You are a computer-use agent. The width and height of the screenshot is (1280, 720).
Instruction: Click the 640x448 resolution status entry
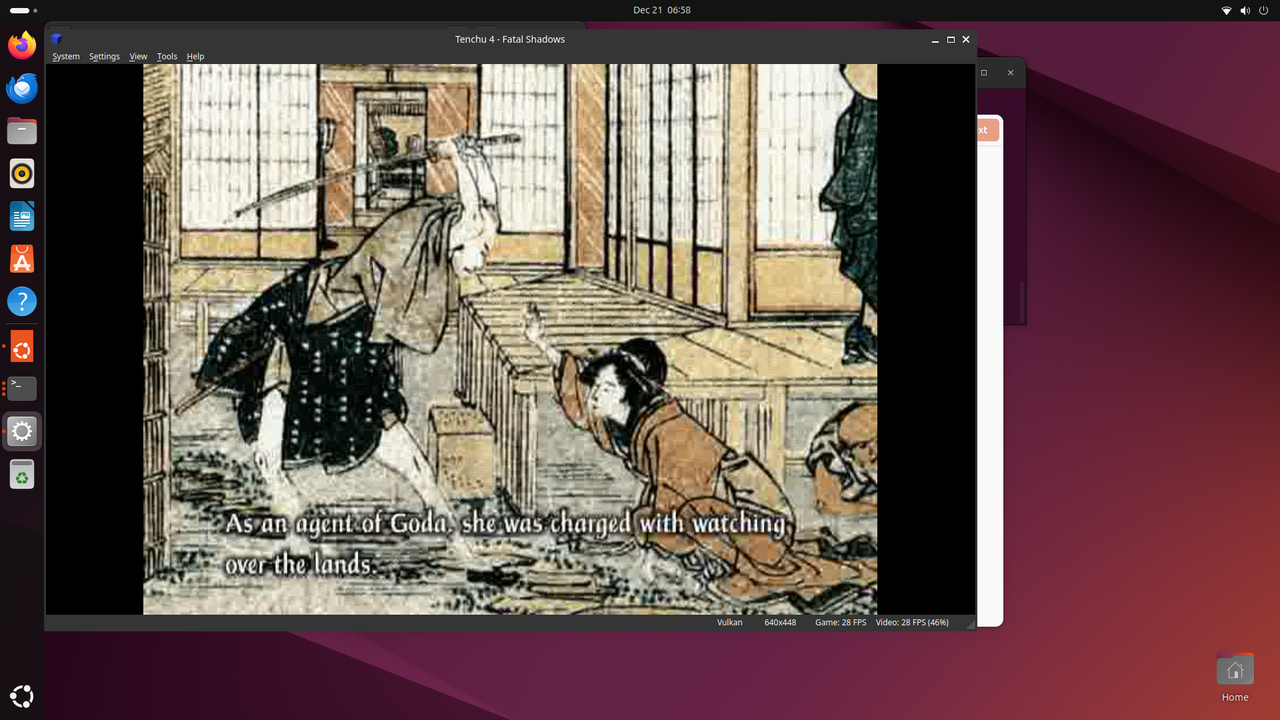pyautogui.click(x=780, y=622)
